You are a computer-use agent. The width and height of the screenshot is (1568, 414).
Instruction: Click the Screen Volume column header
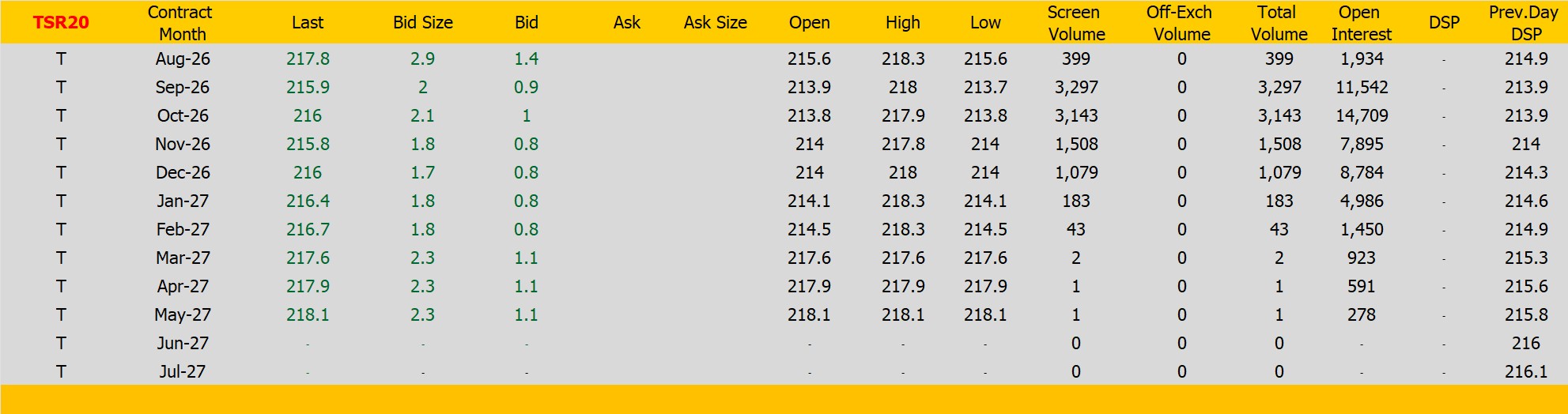(x=1075, y=23)
